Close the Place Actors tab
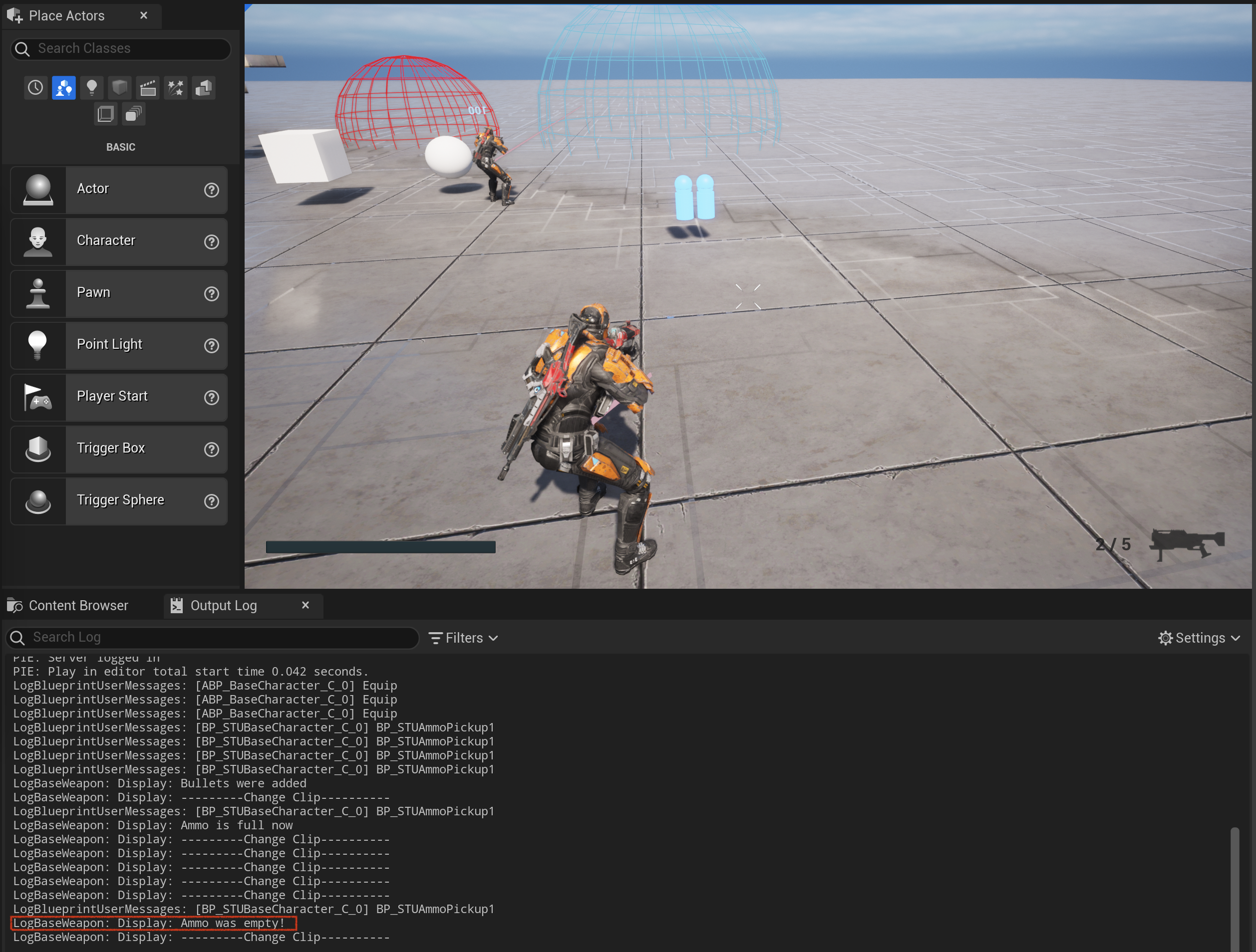This screenshot has height=952, width=1256. [144, 15]
